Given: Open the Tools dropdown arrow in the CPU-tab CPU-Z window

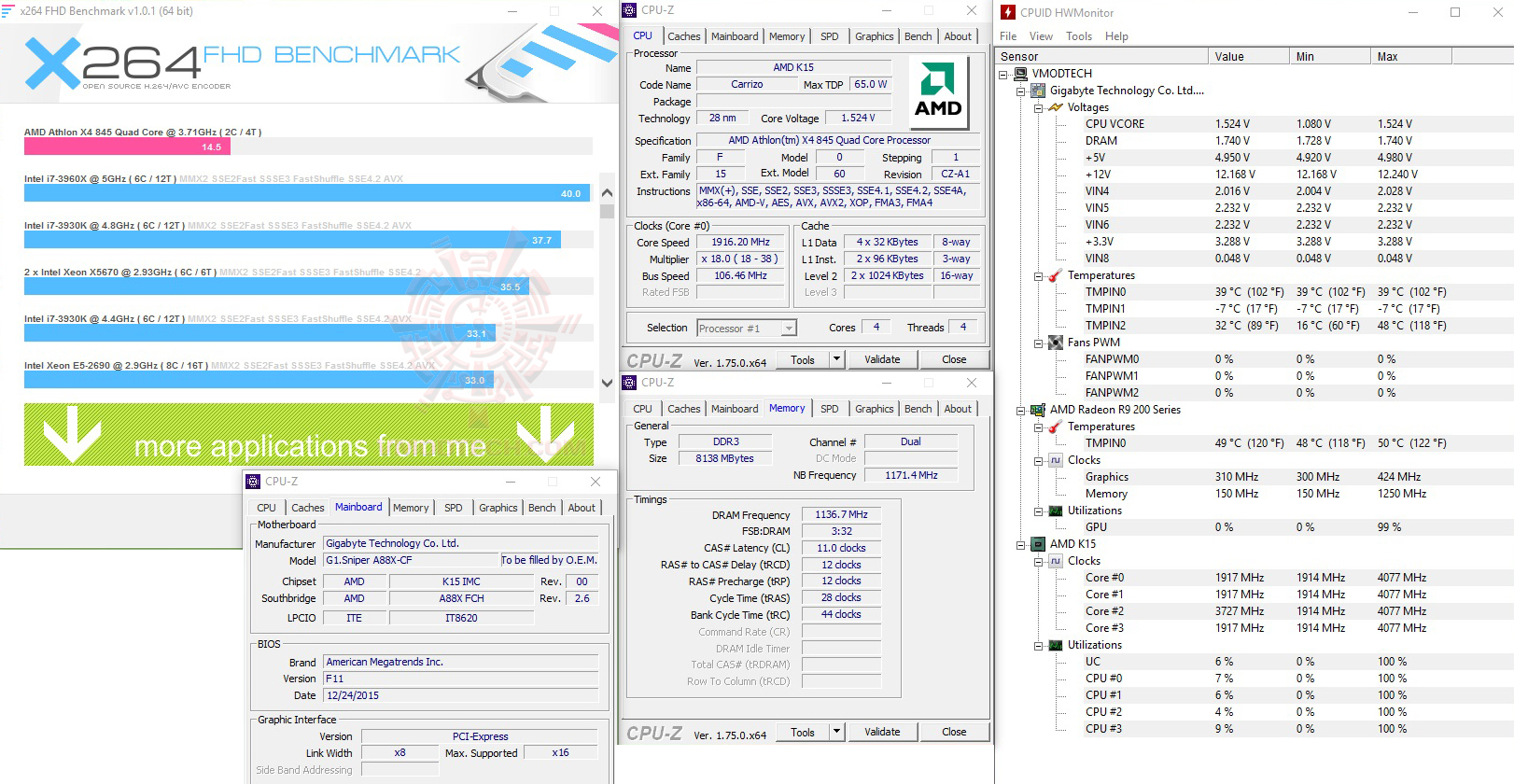Looking at the screenshot, I should tap(836, 359).
